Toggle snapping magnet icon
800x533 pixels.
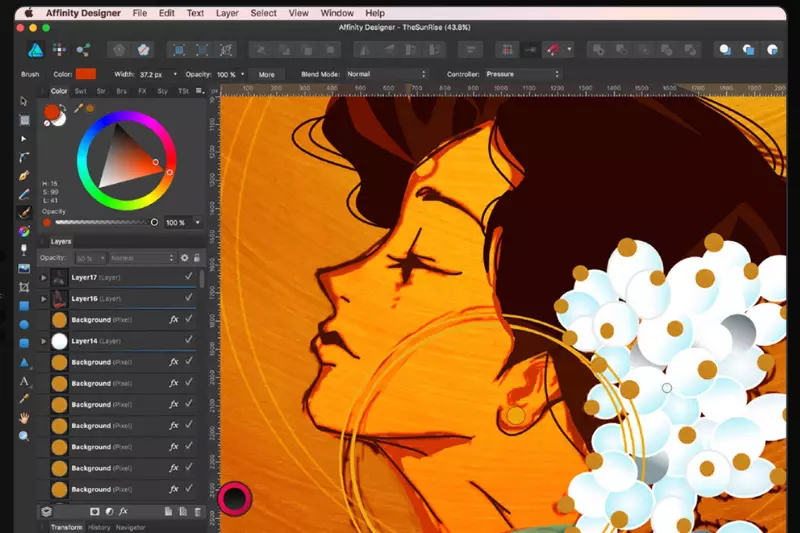[553, 49]
